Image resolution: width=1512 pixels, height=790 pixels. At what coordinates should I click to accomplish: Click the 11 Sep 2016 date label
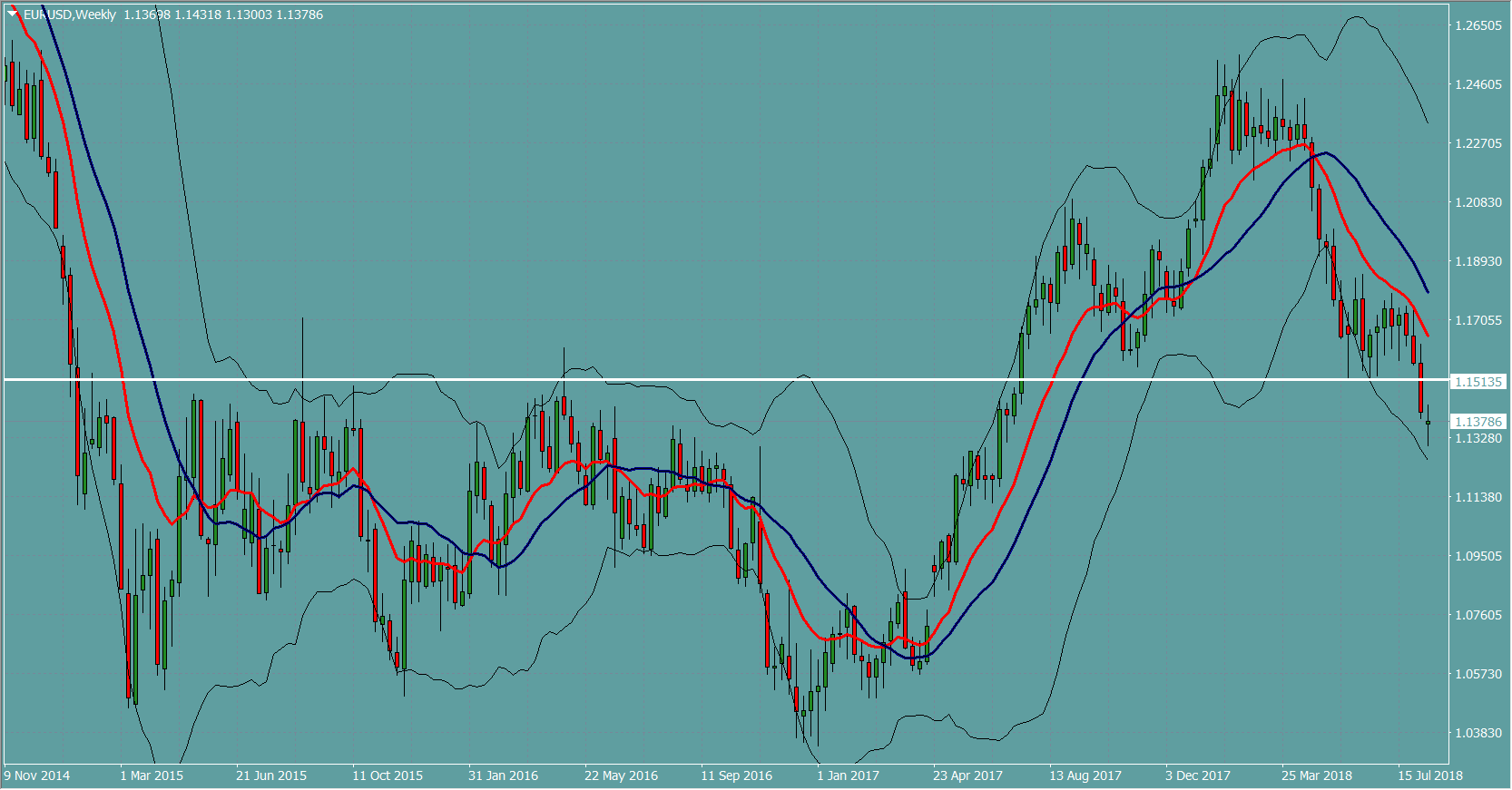pyautogui.click(x=736, y=775)
